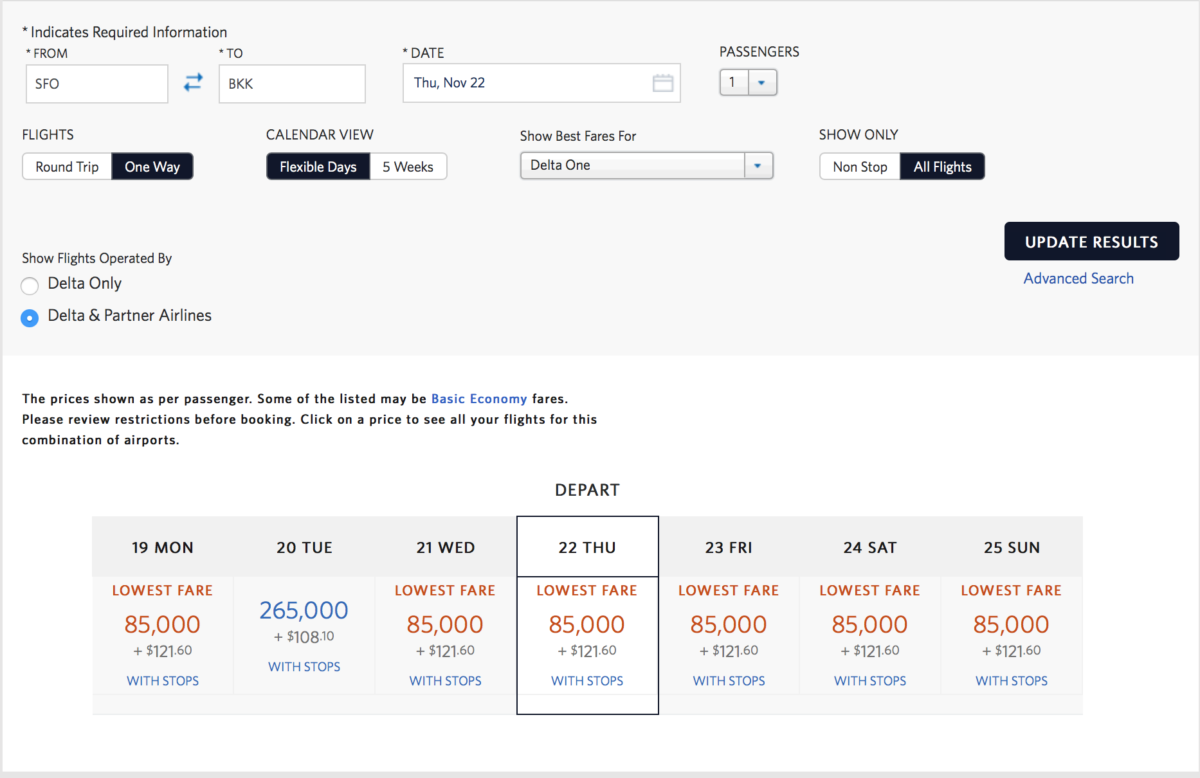Choose the 85,000 fare for Wednesday 21
The image size is (1200, 778).
point(445,625)
